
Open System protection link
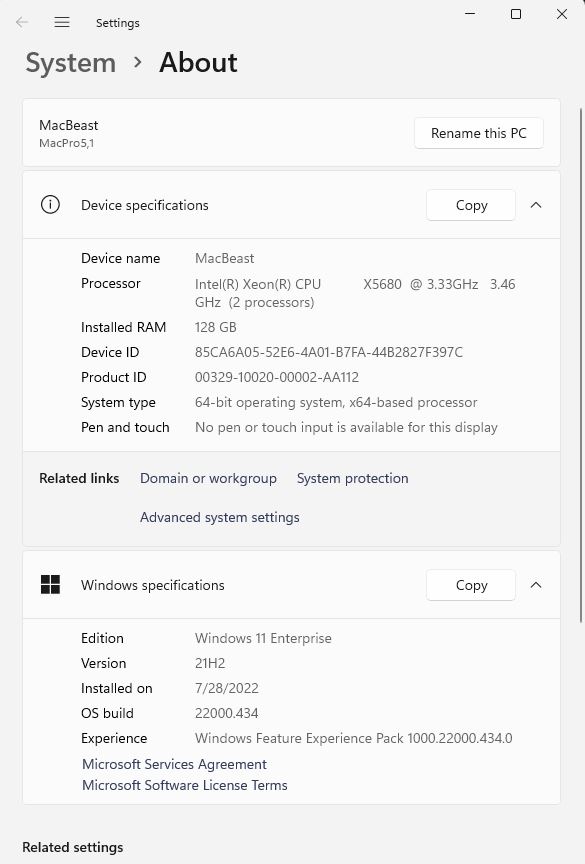pyautogui.click(x=353, y=478)
